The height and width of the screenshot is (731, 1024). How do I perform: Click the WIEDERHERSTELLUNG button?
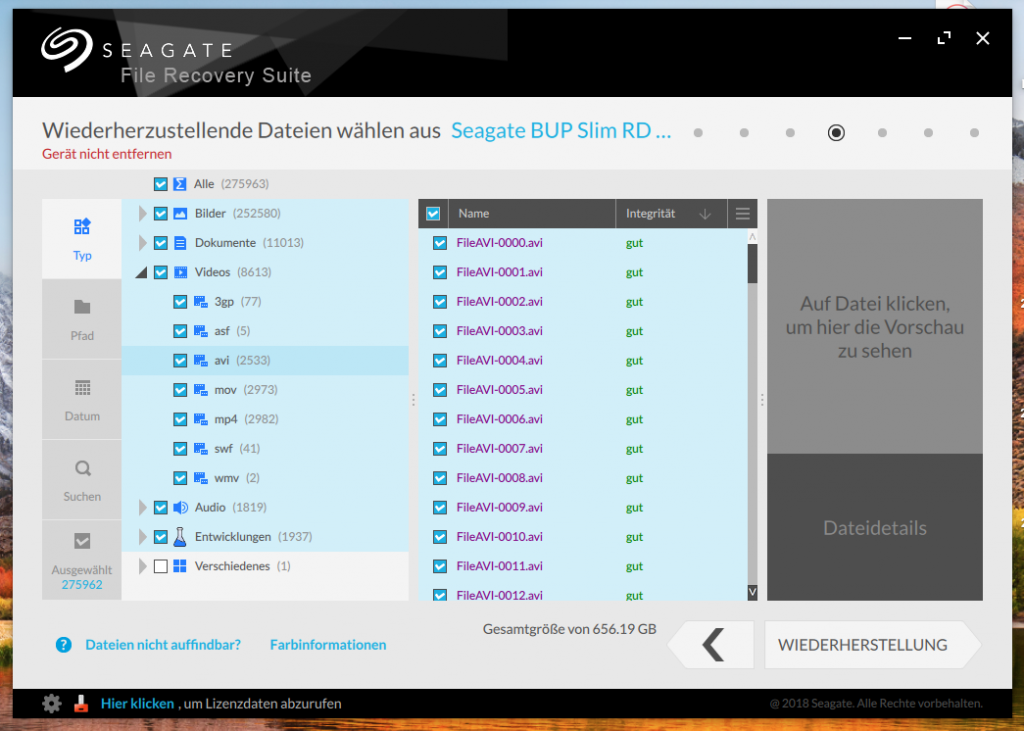point(872,645)
